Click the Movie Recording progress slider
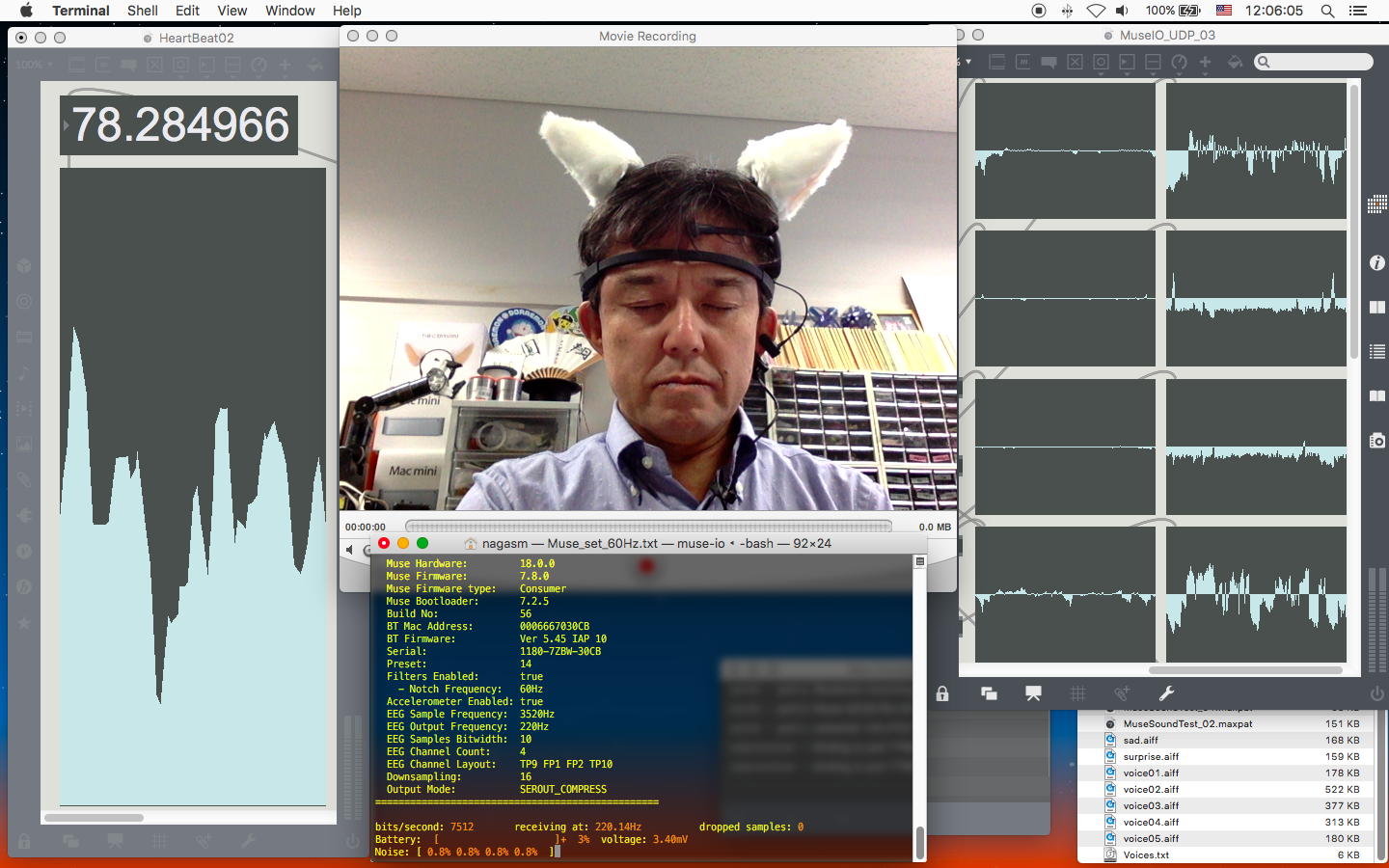Image resolution: width=1389 pixels, height=868 pixels. click(x=648, y=527)
